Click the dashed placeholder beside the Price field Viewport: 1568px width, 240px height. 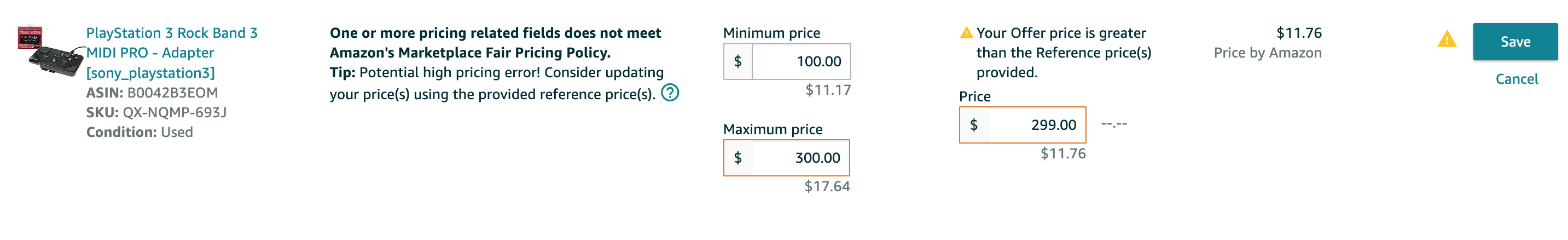(1114, 124)
